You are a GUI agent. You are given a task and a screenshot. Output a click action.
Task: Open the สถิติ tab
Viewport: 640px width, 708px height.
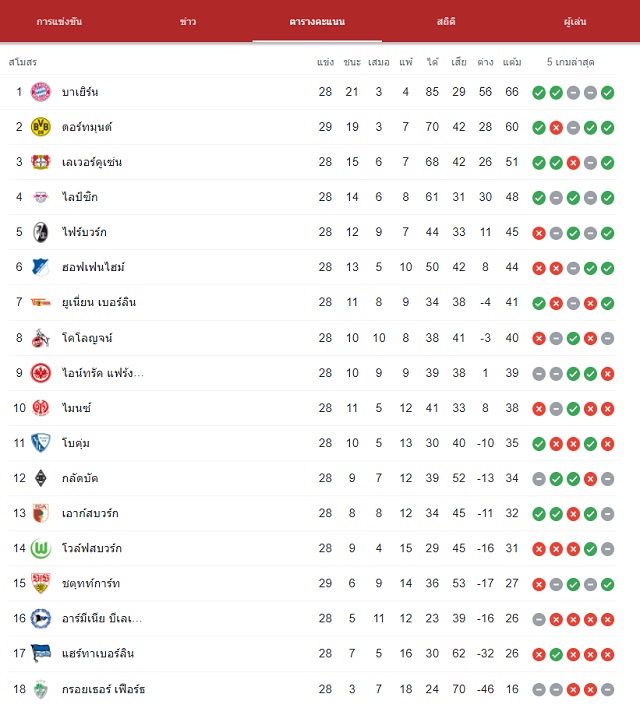[446, 21]
